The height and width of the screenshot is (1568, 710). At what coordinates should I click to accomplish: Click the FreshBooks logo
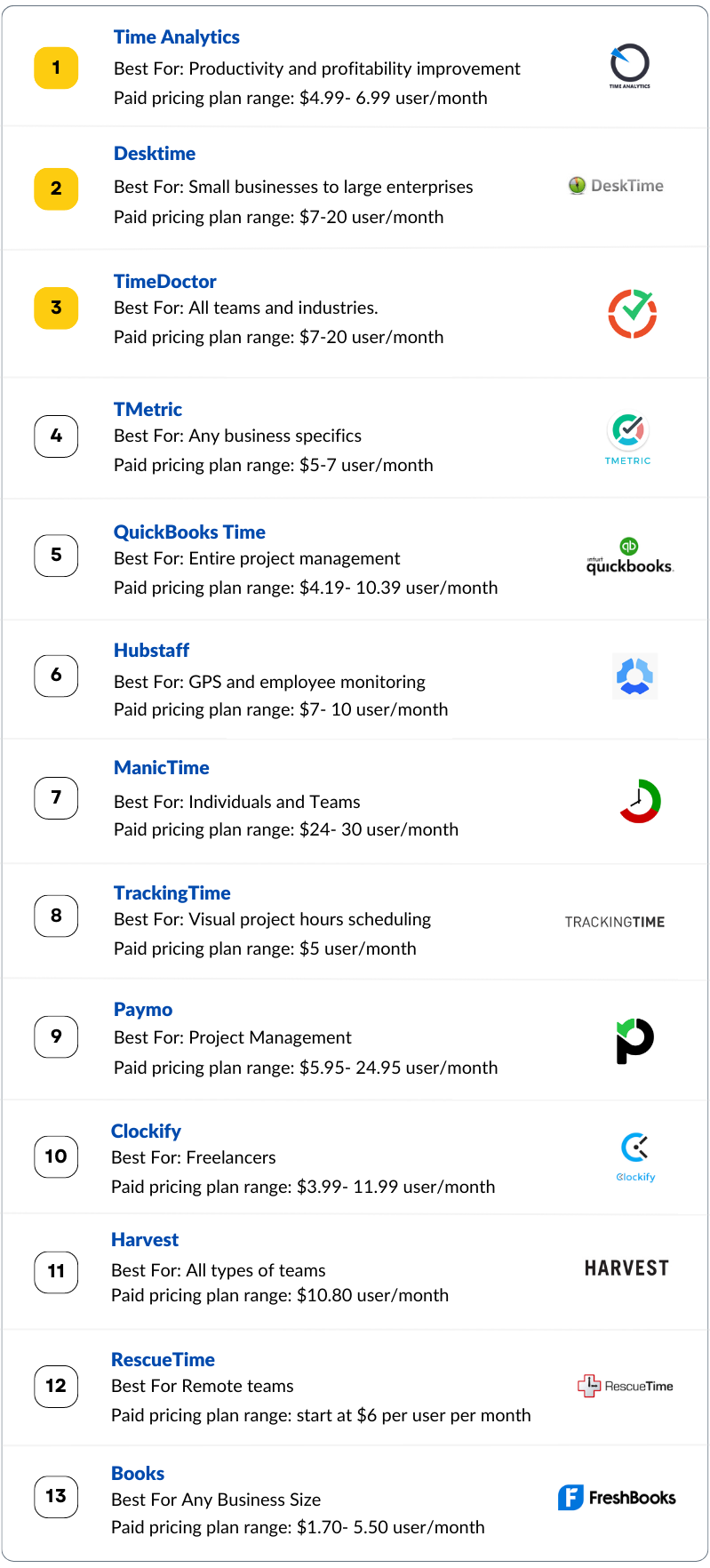[617, 1498]
